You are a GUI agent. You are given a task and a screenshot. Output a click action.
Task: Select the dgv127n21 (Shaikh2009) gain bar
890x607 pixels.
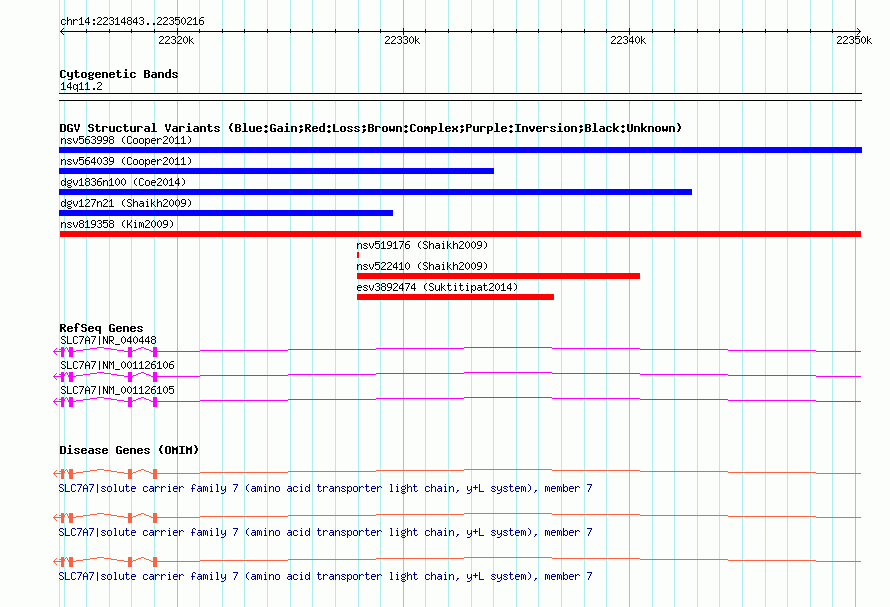[x=226, y=213]
